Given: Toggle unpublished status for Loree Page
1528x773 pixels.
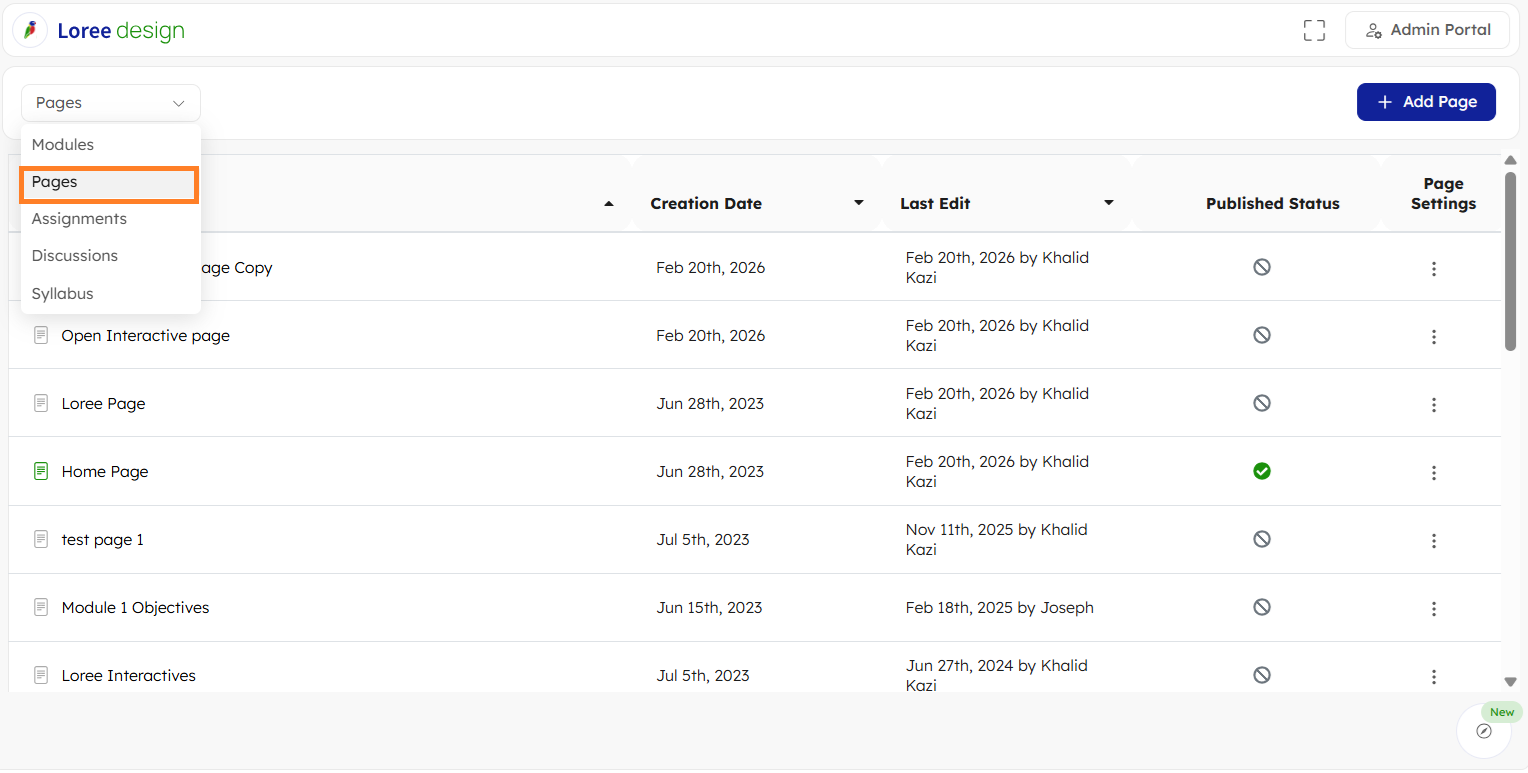Looking at the screenshot, I should 1262,403.
